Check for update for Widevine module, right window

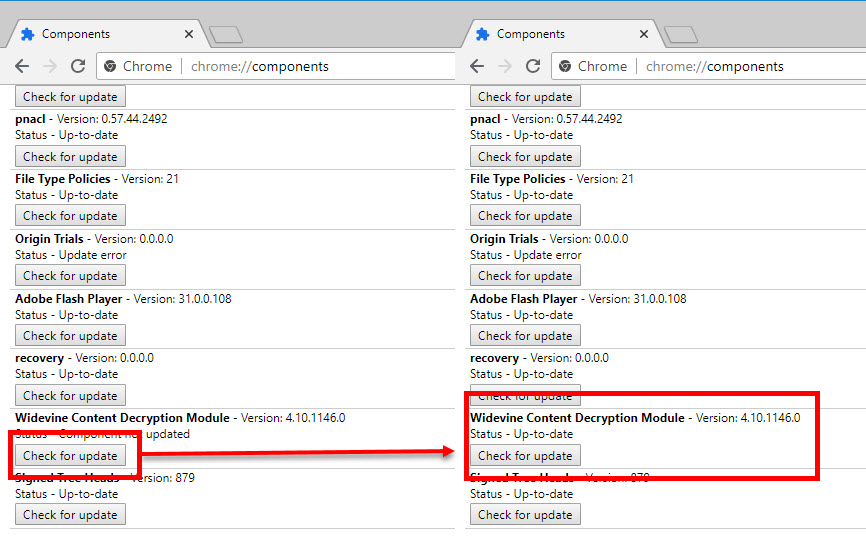[x=525, y=456]
